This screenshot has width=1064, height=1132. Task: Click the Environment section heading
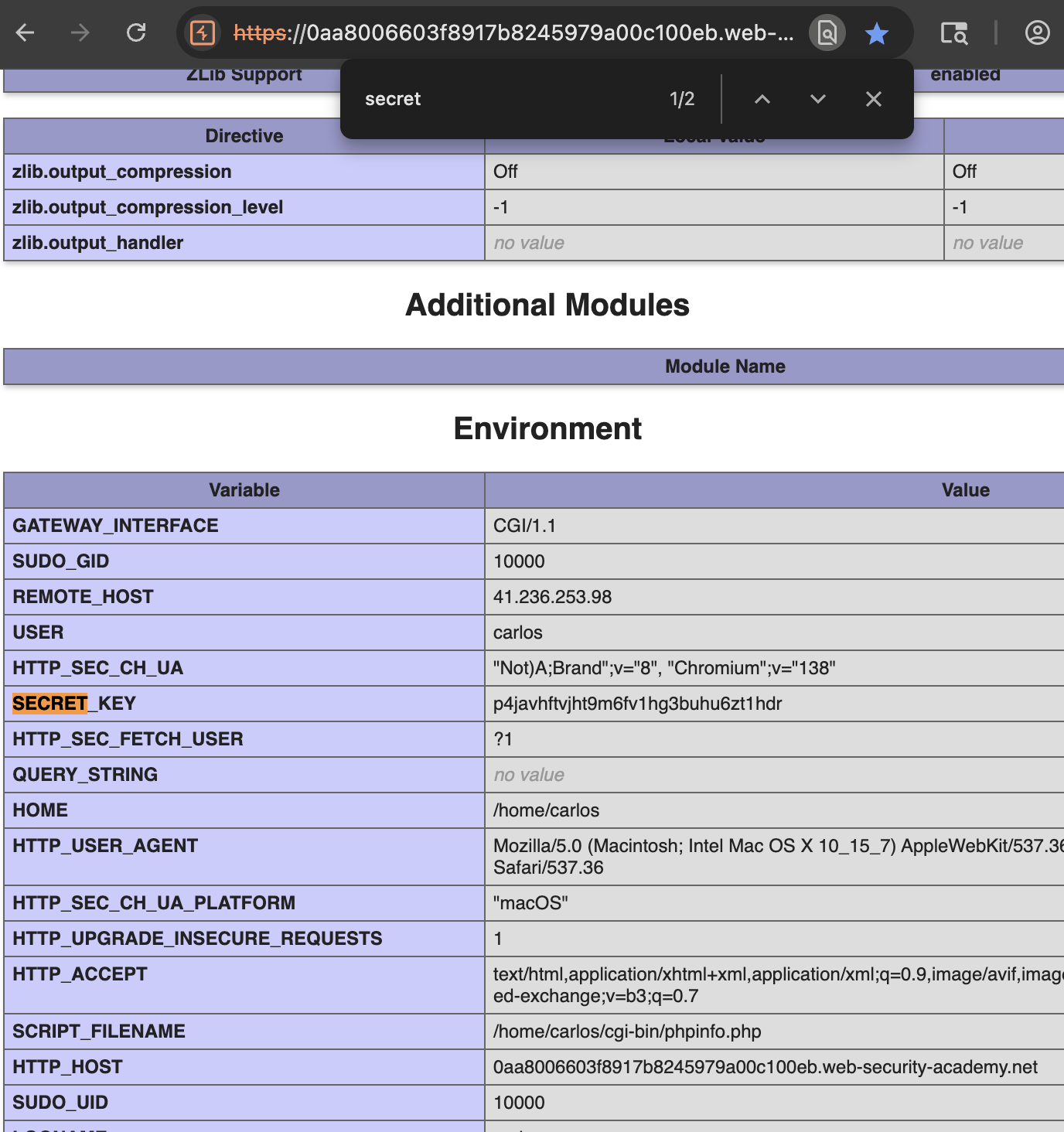(547, 428)
